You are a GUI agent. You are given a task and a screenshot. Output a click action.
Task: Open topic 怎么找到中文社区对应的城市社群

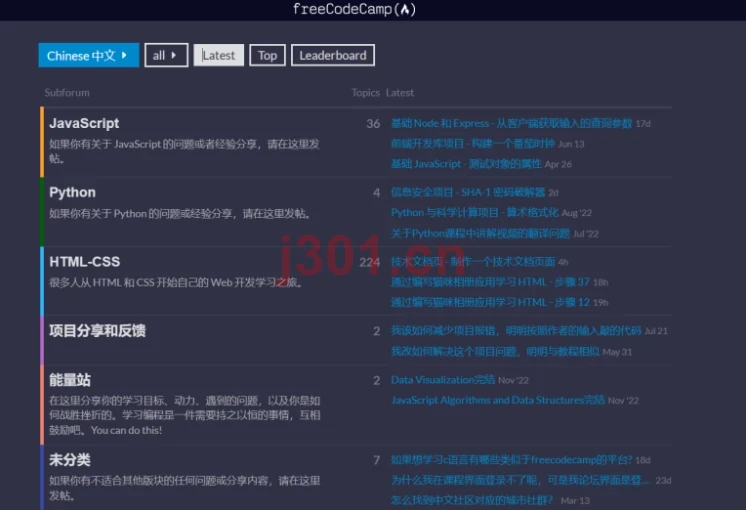(472, 500)
